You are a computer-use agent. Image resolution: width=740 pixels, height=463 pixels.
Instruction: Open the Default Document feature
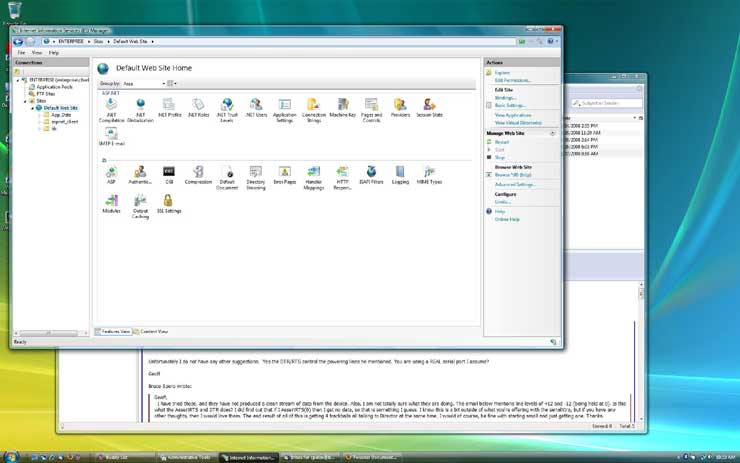click(x=227, y=177)
